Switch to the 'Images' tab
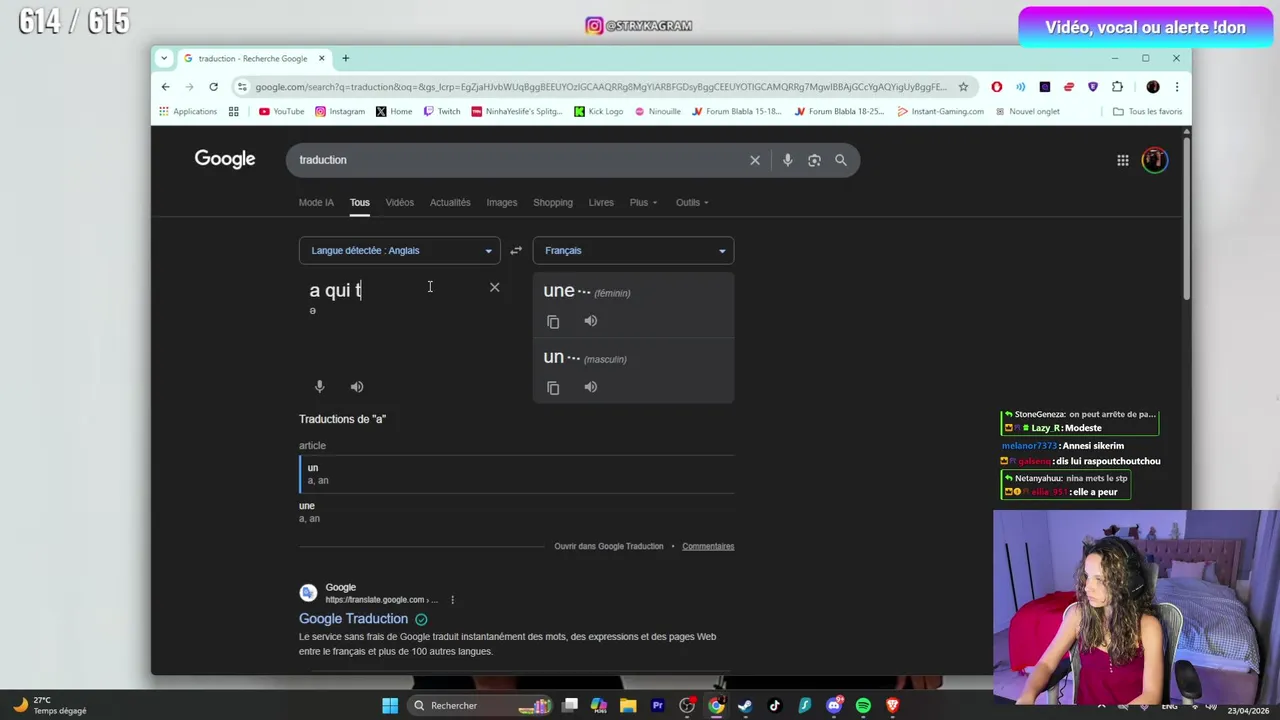The width and height of the screenshot is (1280, 720). point(502,202)
